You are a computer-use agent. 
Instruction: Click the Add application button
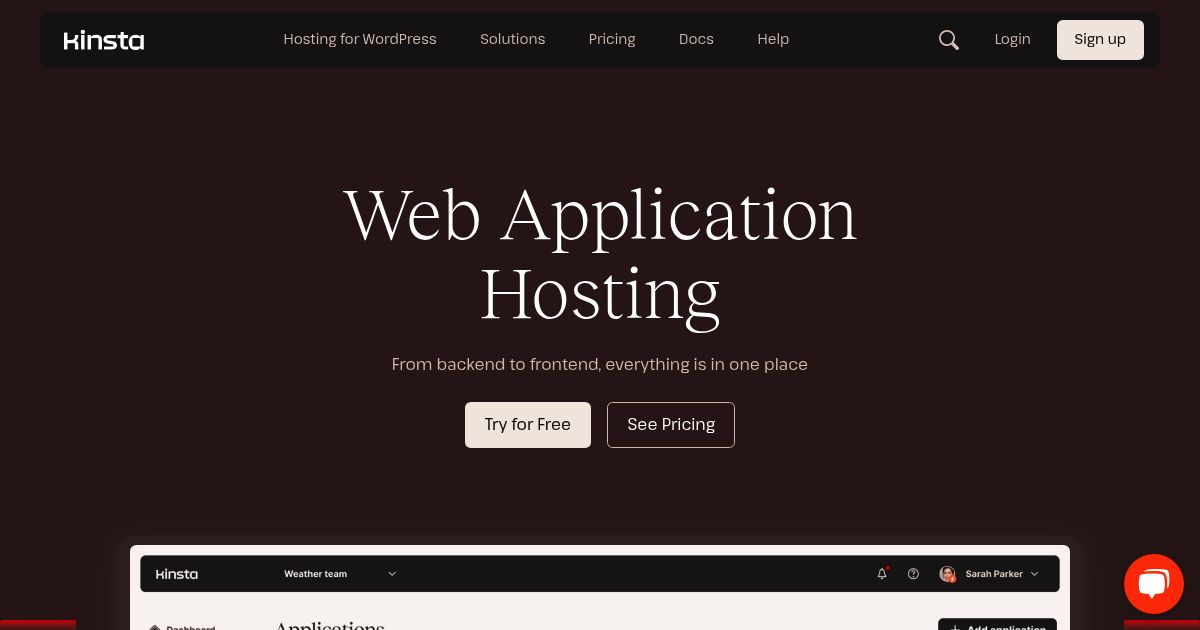(x=997, y=624)
